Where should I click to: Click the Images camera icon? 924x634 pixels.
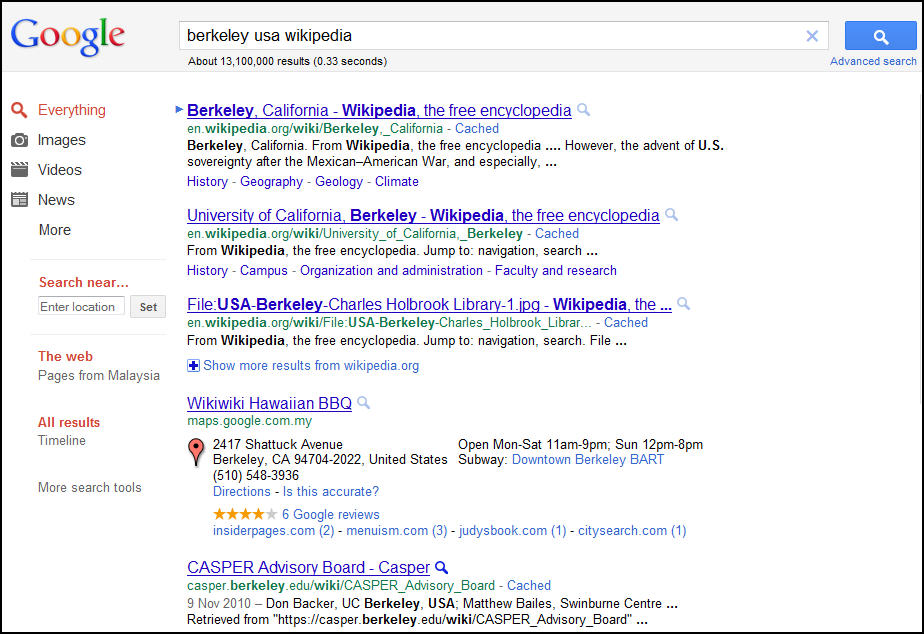19,140
